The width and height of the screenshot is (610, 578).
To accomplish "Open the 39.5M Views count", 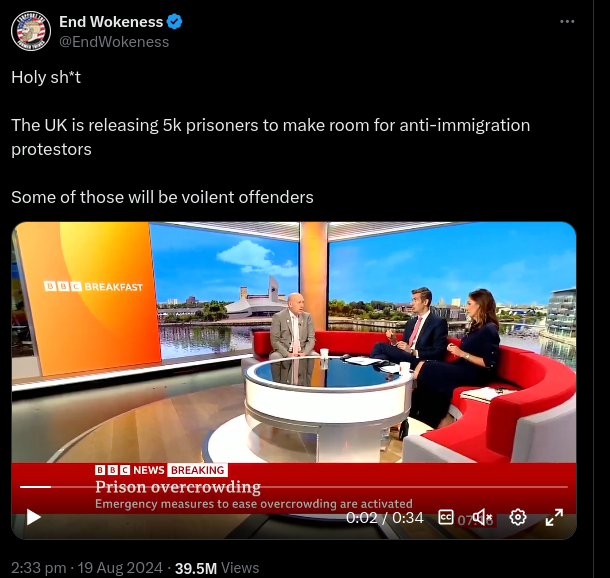I will click(x=217, y=568).
